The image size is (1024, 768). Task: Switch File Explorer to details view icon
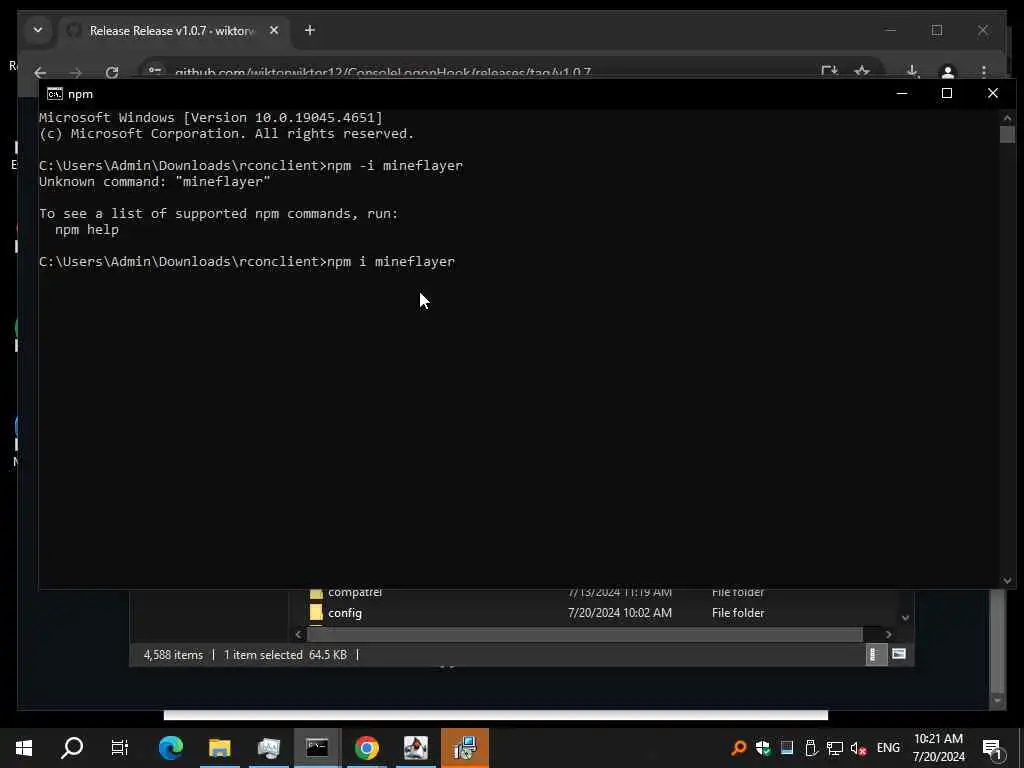(876, 654)
